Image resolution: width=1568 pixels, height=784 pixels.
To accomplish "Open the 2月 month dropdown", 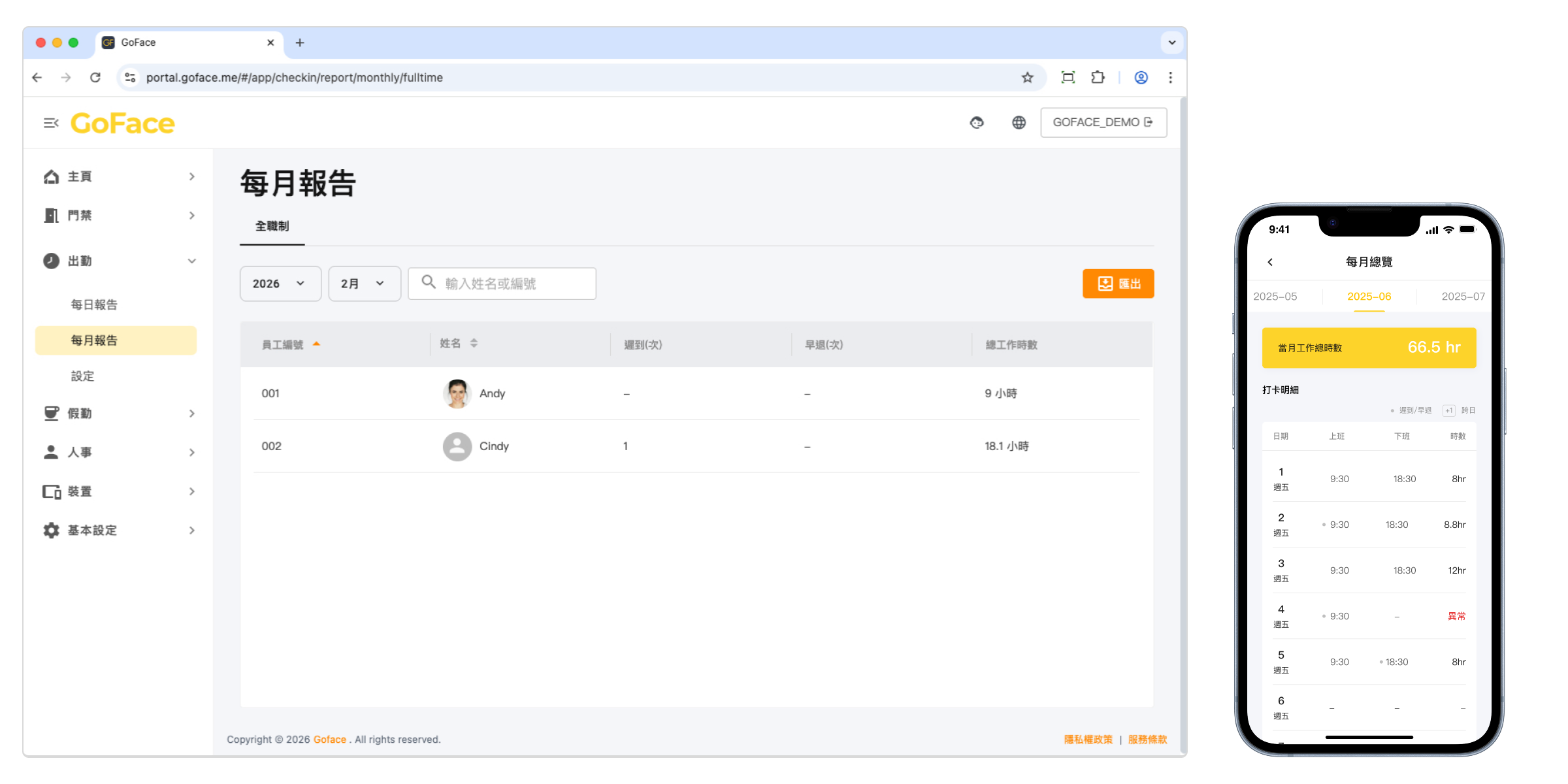I will pos(364,284).
